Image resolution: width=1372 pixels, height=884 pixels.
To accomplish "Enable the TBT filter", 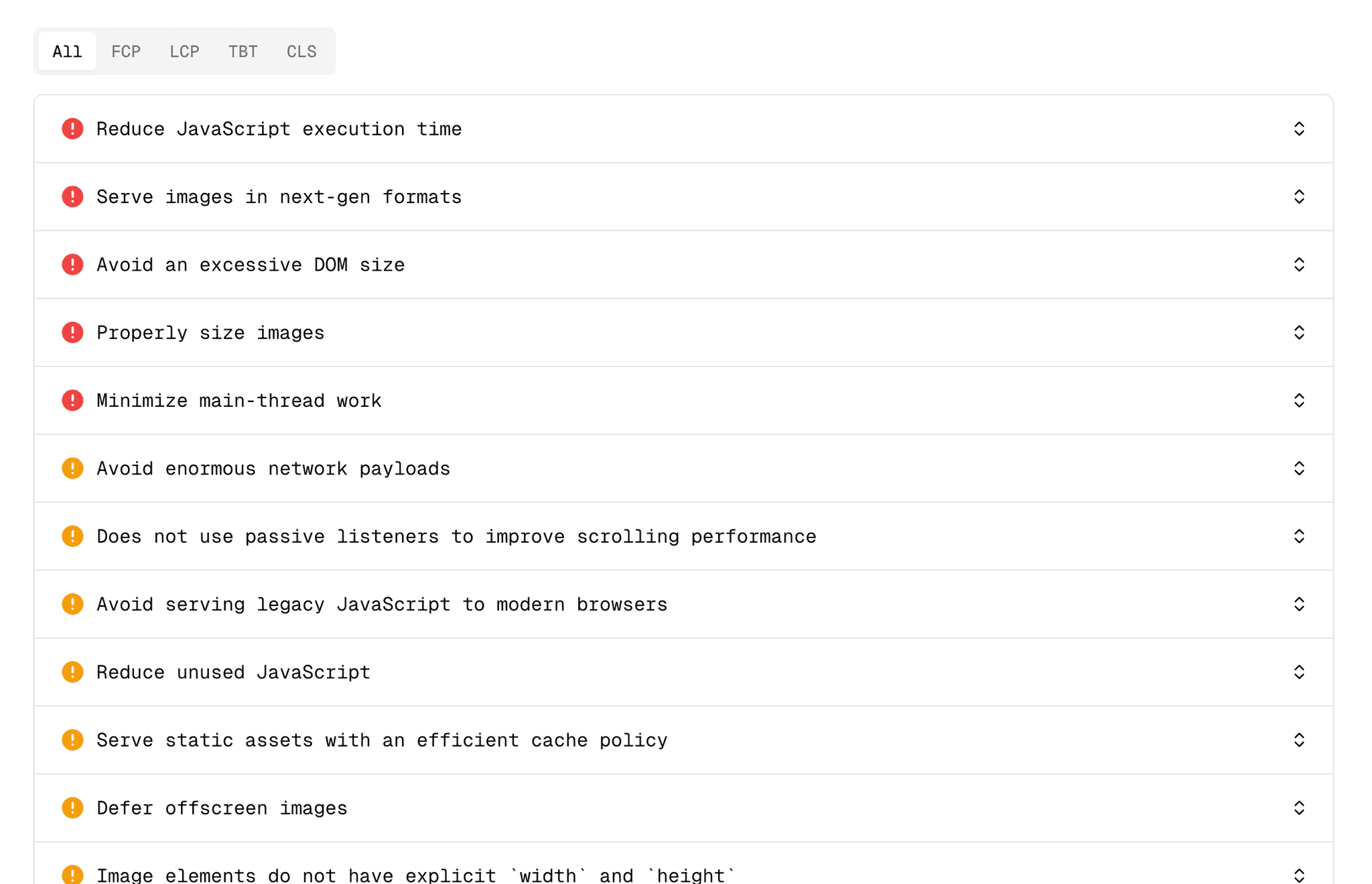I will point(243,51).
